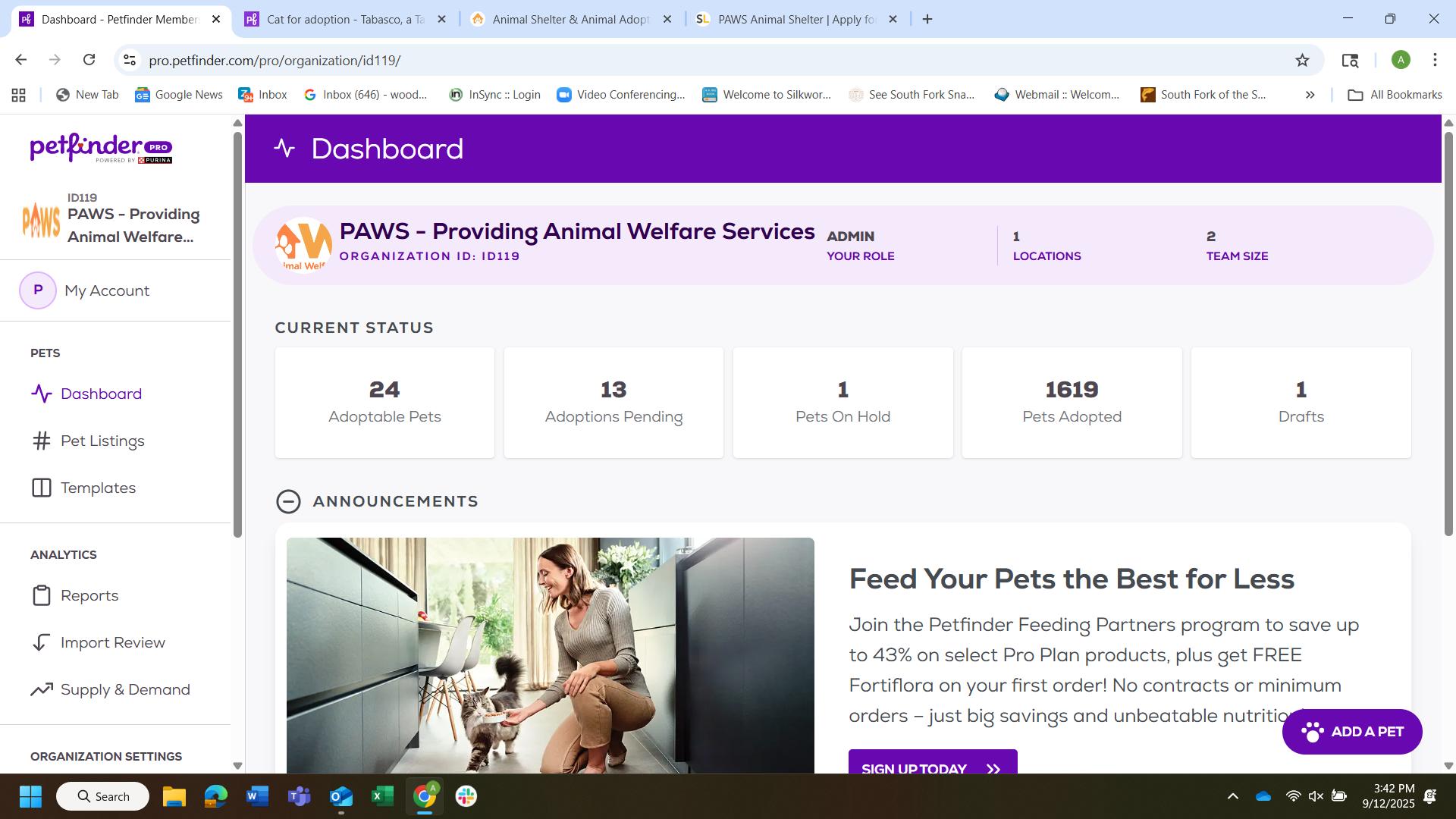Bookmark this page with the star
Viewport: 1456px width, 819px height.
1302,60
